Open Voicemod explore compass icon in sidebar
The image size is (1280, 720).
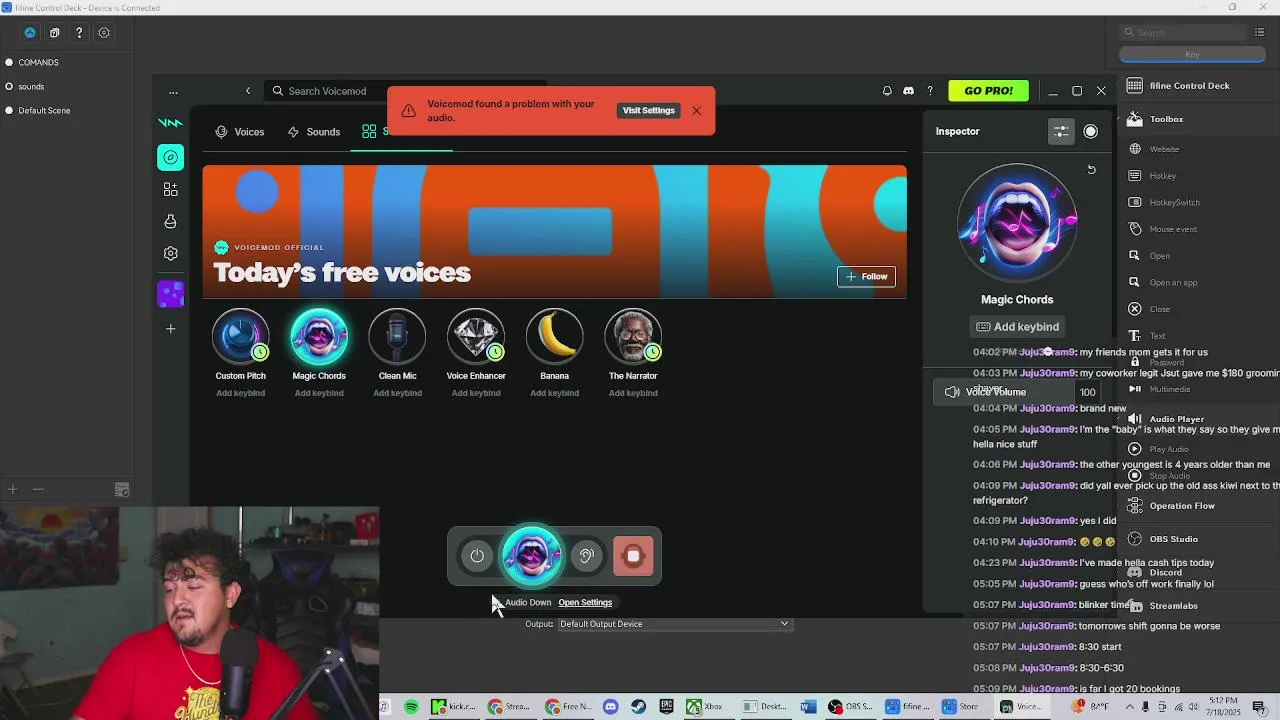coord(170,157)
